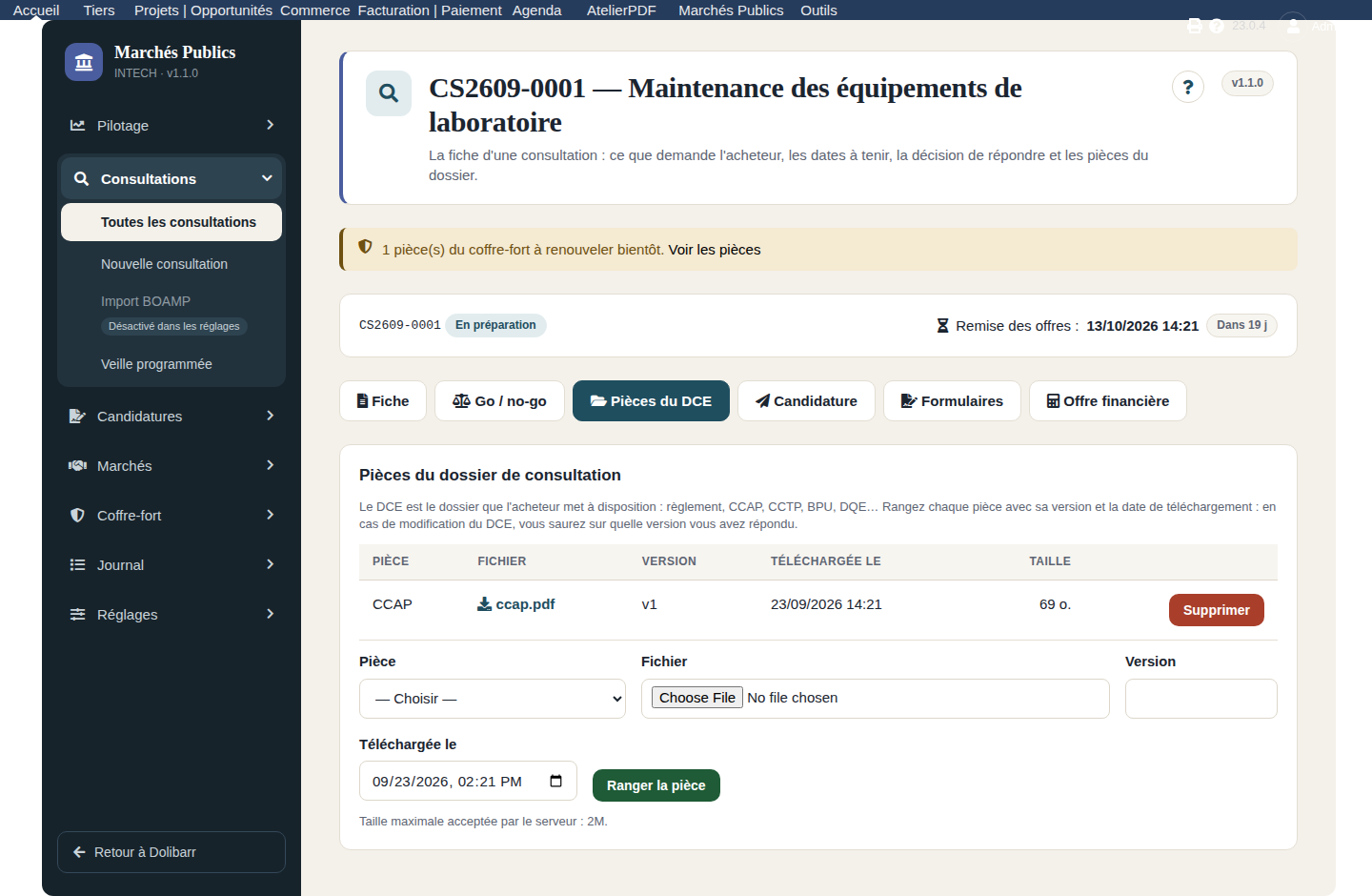Viewport: 1372px width, 896px height.
Task: Click the Journal list icon in the sidebar
Action: (77, 564)
